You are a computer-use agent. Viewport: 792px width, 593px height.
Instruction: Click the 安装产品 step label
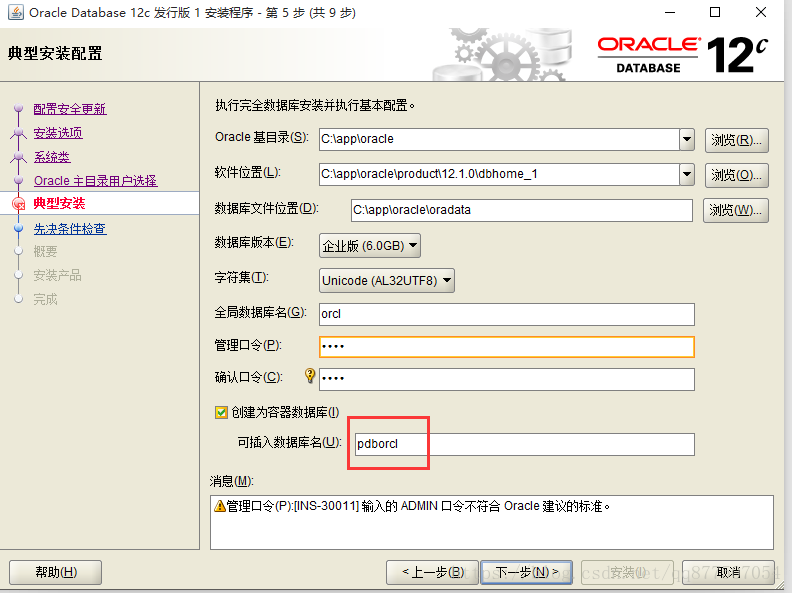point(57,275)
